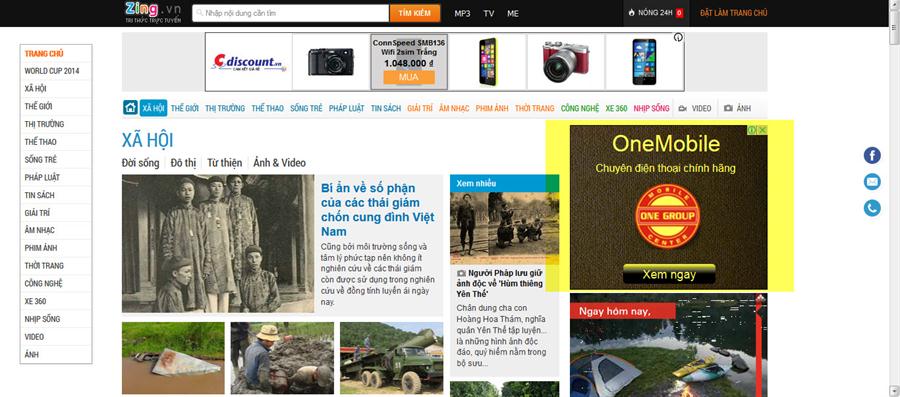Open the thái giám article headline
The image size is (900, 397).
point(378,210)
